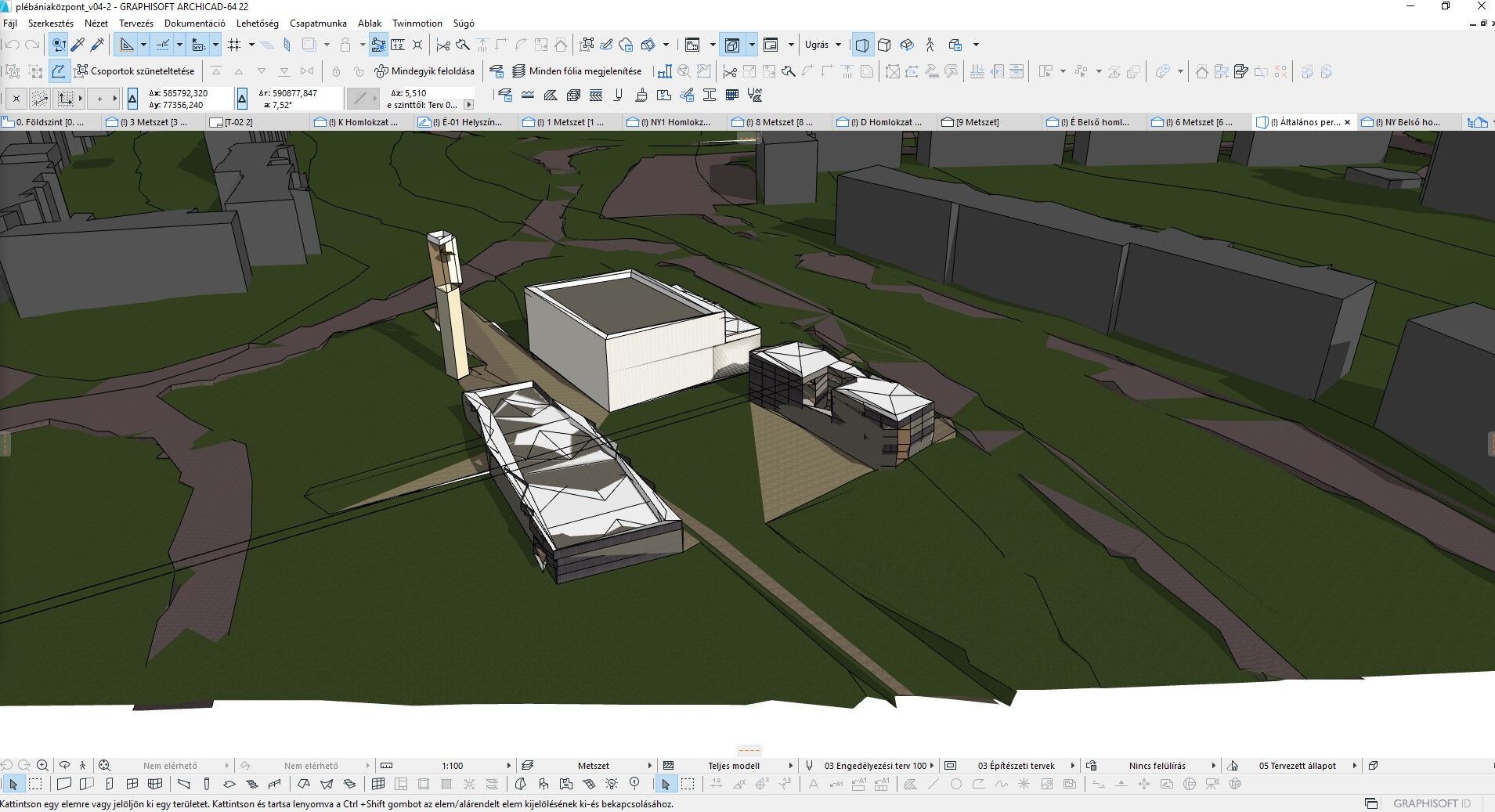Select the Pick Up Parameters eyedropper tool
The width and height of the screenshot is (1495, 812).
[x=78, y=45]
